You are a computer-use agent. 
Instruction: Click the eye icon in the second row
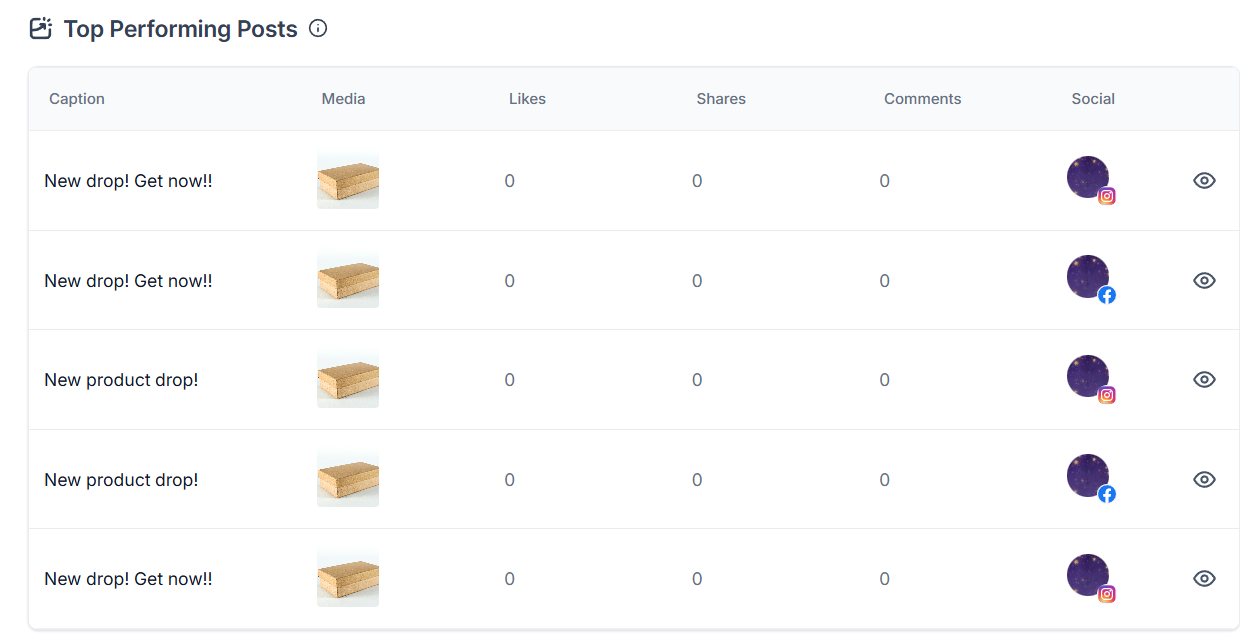(x=1204, y=280)
